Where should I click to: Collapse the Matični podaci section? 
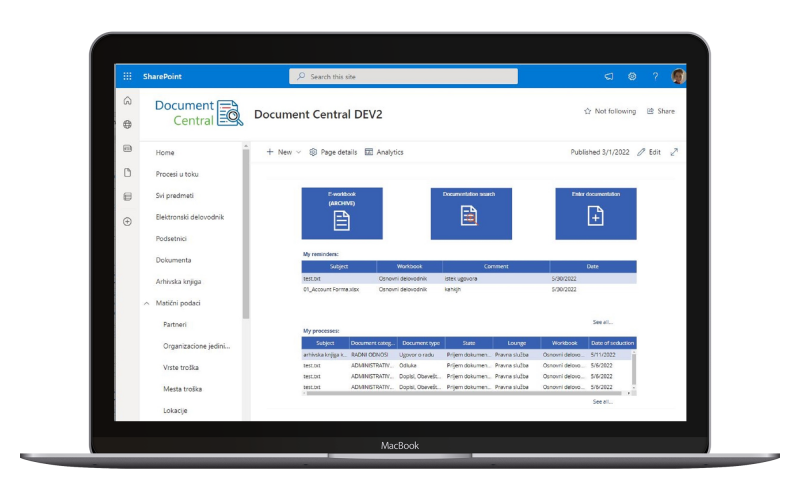(147, 303)
